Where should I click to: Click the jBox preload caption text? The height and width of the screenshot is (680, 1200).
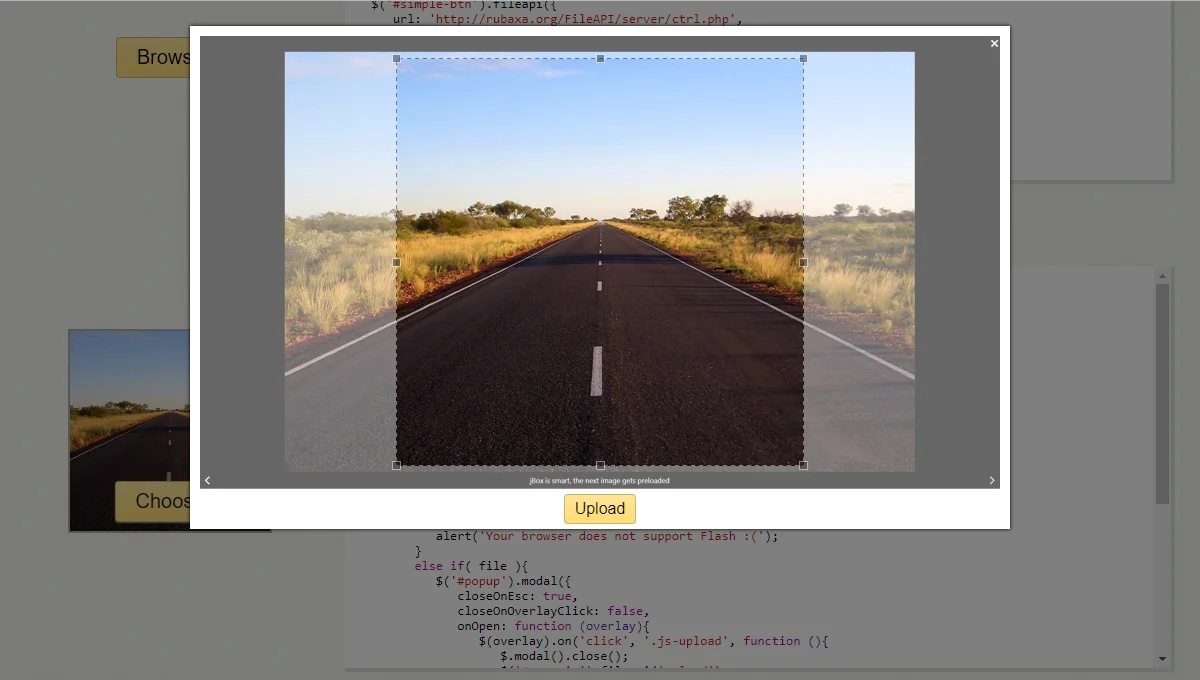[600, 481]
